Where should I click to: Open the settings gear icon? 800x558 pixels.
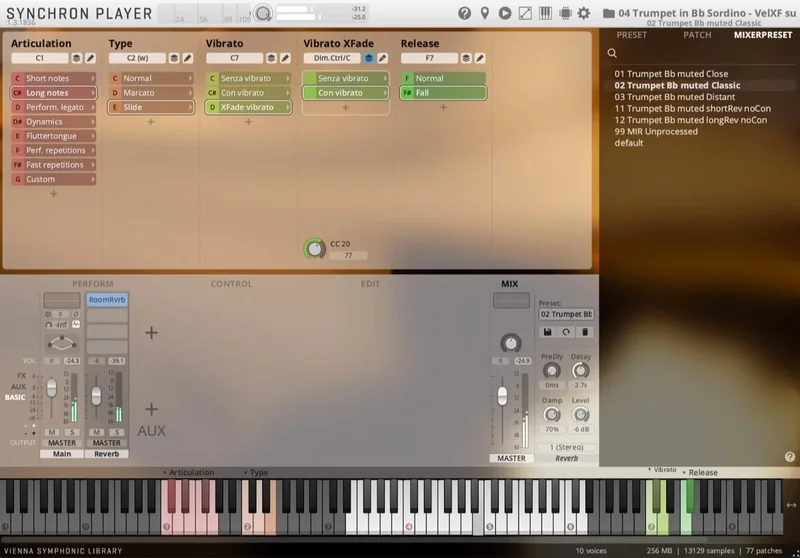pos(584,13)
